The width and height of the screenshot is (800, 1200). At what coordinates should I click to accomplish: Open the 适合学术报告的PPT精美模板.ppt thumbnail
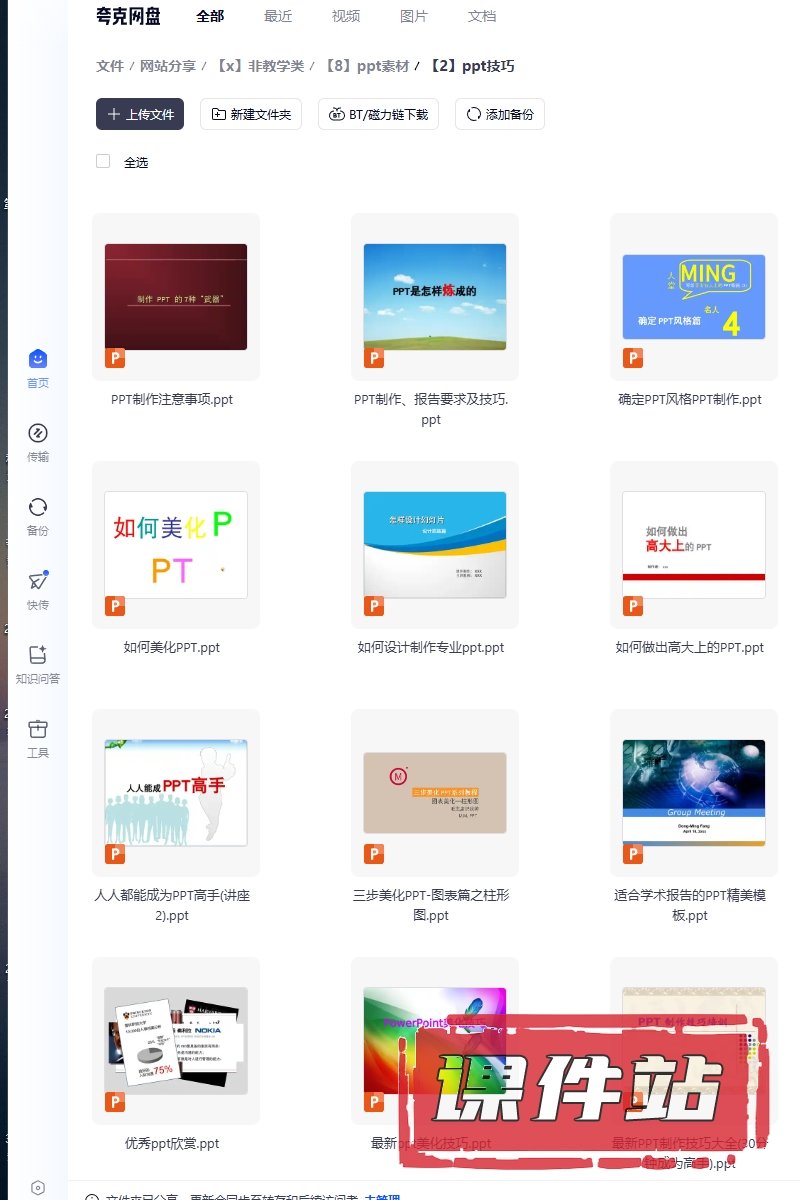pyautogui.click(x=694, y=793)
